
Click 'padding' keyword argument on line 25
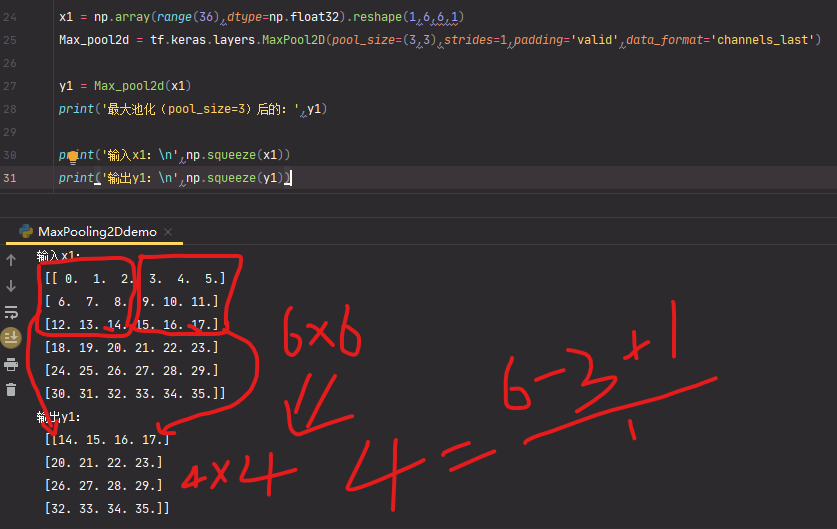(x=539, y=40)
